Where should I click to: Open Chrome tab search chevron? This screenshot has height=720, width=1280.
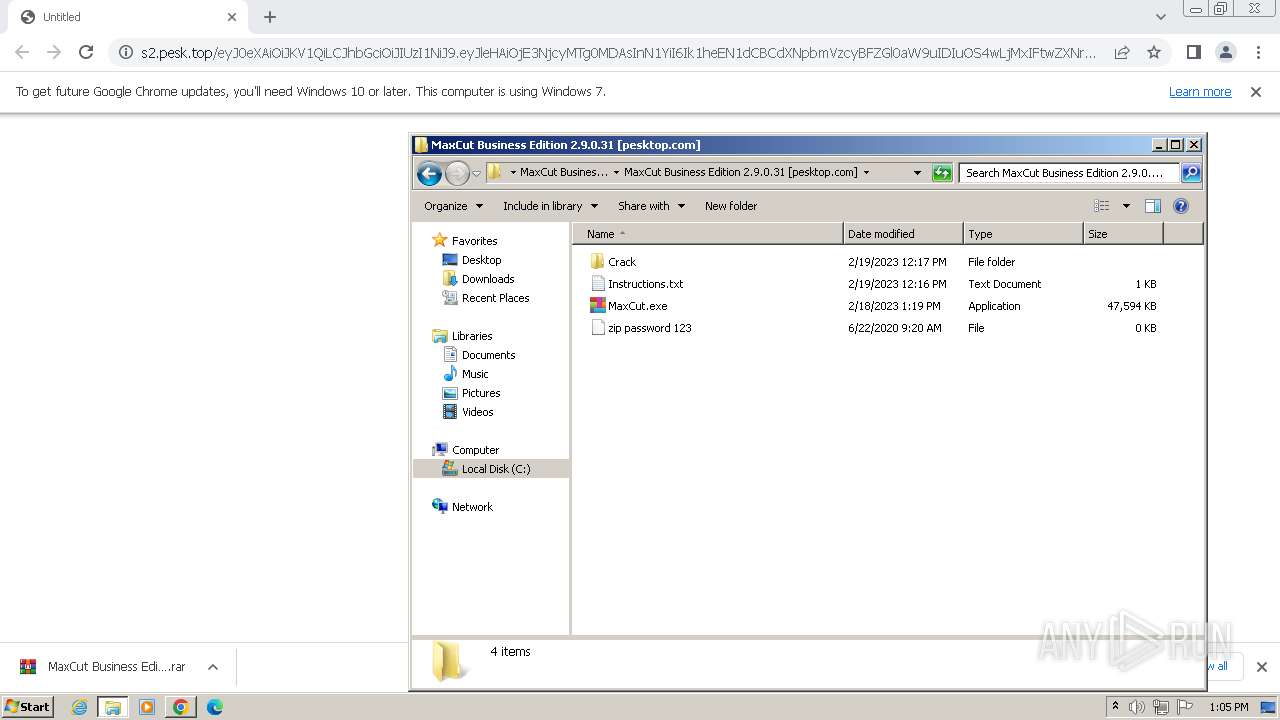pos(1160,17)
